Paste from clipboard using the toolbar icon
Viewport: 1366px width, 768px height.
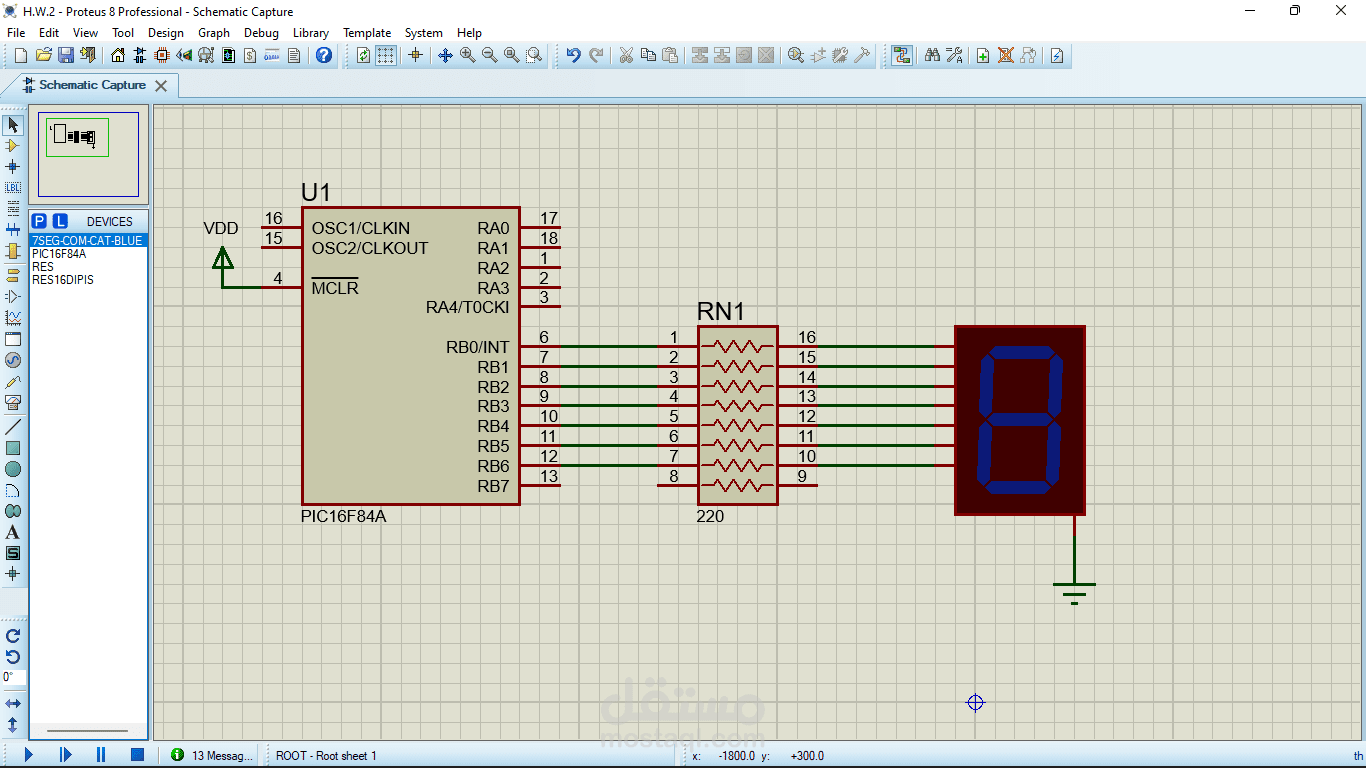(x=670, y=55)
